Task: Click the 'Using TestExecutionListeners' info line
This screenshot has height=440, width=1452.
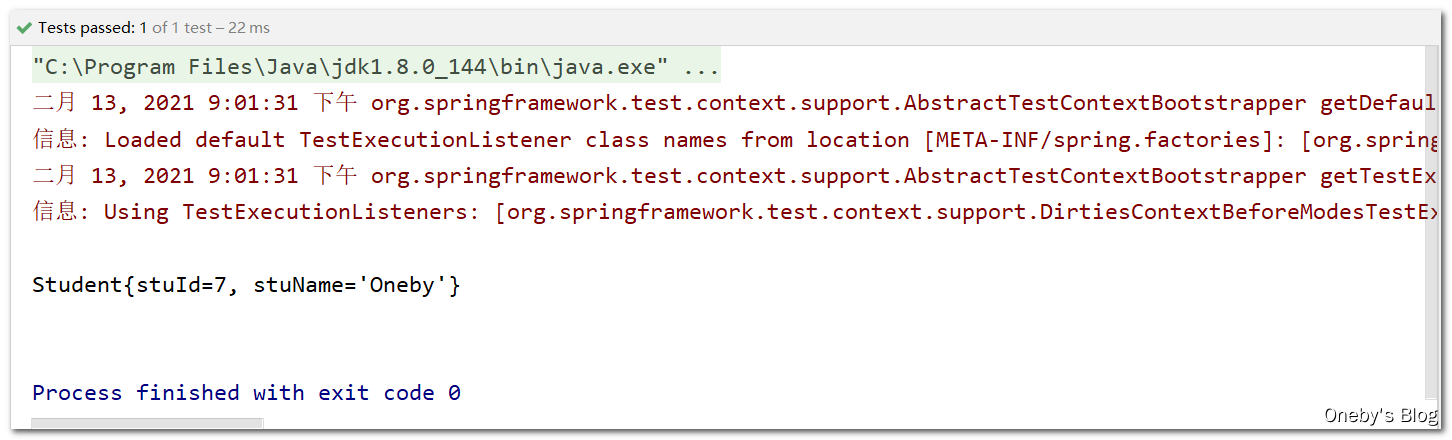Action: (x=734, y=212)
